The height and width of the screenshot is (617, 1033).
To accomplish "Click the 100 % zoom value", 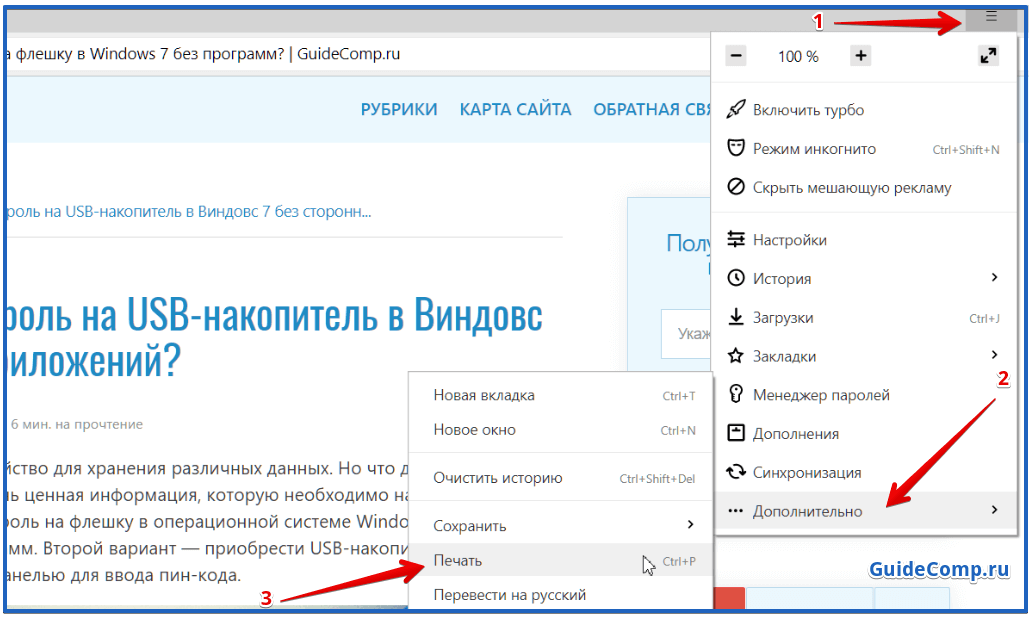I will coord(798,57).
